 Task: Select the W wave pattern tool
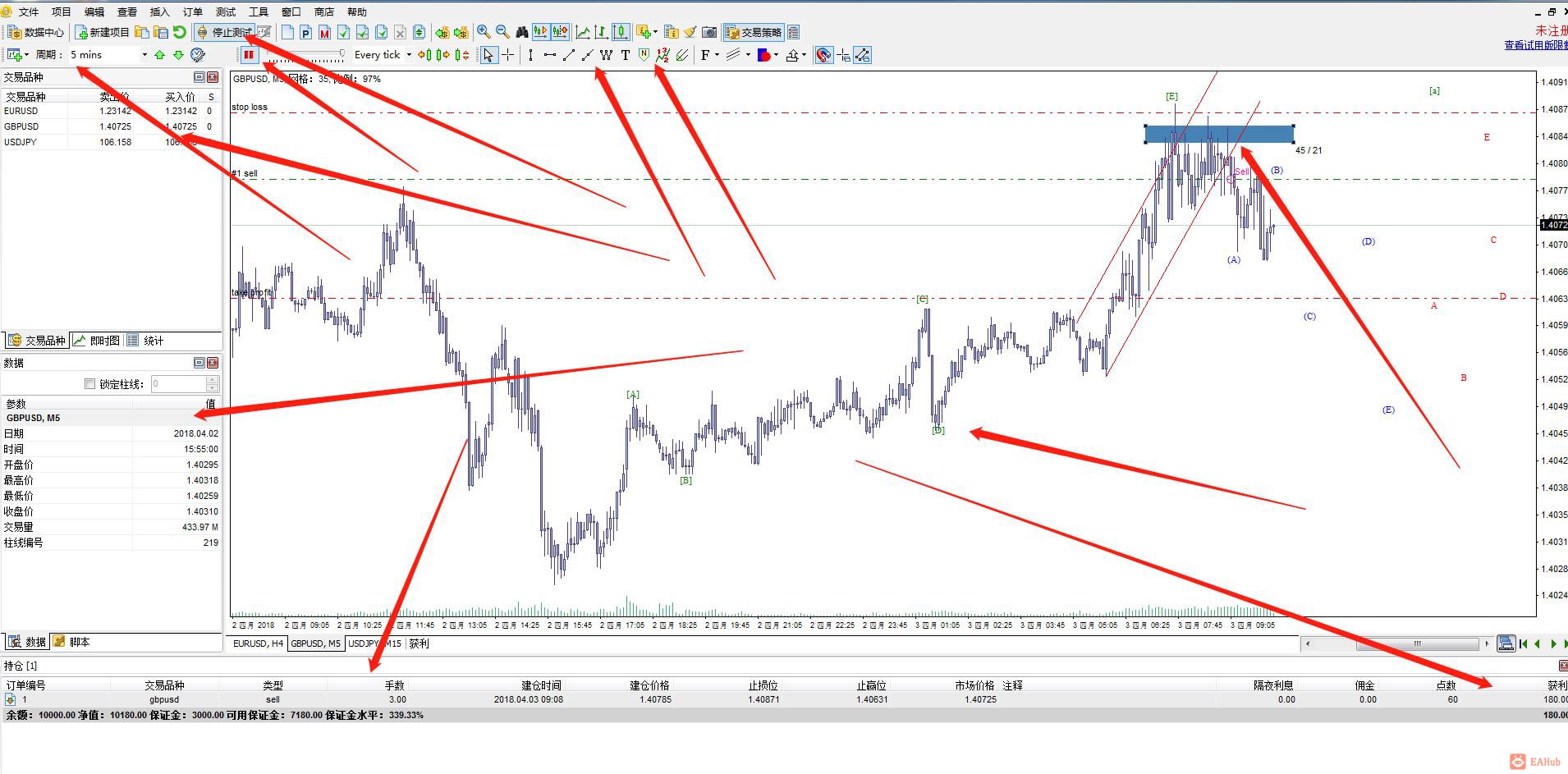(x=606, y=55)
